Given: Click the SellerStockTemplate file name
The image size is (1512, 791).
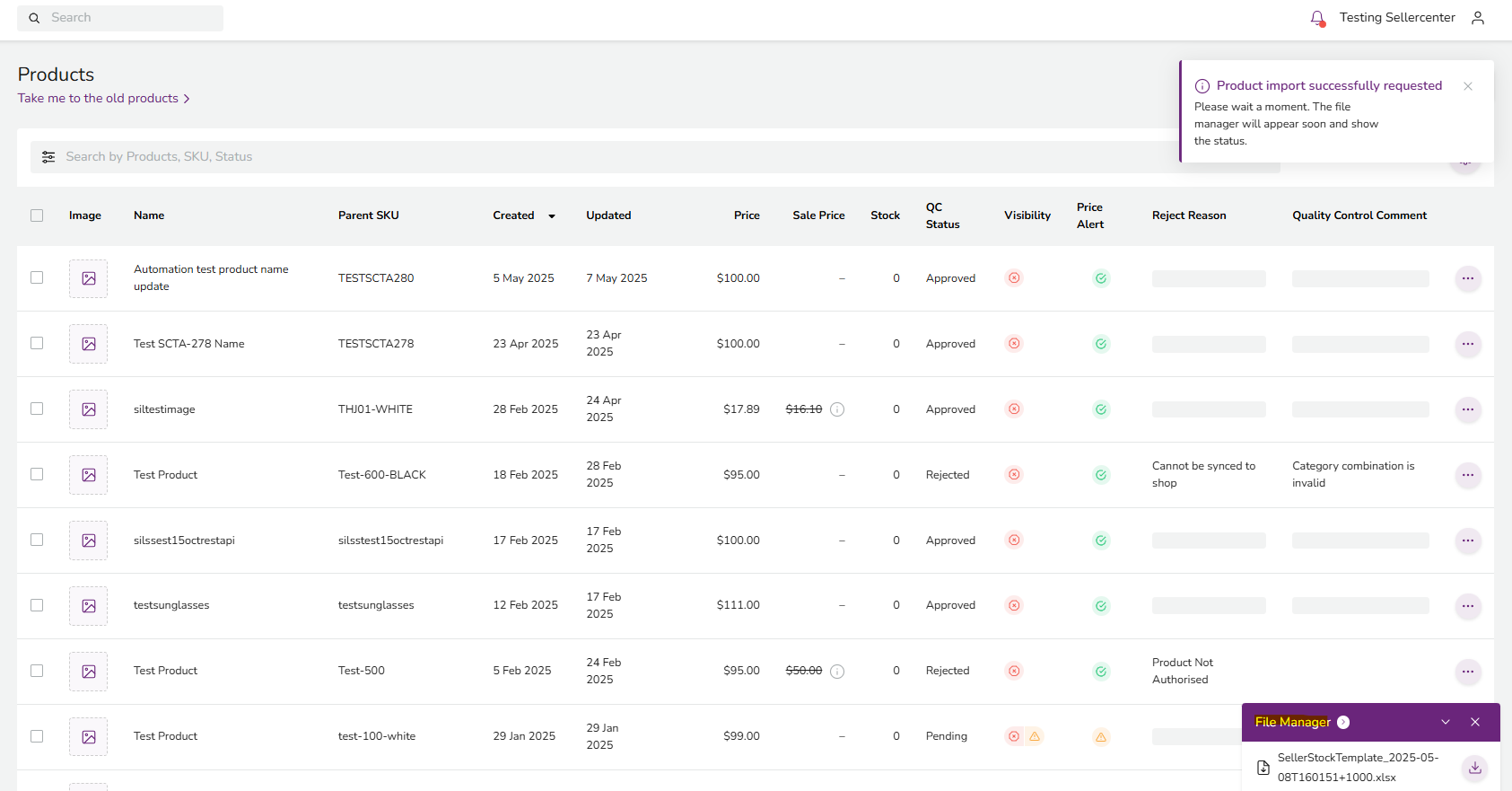Looking at the screenshot, I should (1359, 768).
